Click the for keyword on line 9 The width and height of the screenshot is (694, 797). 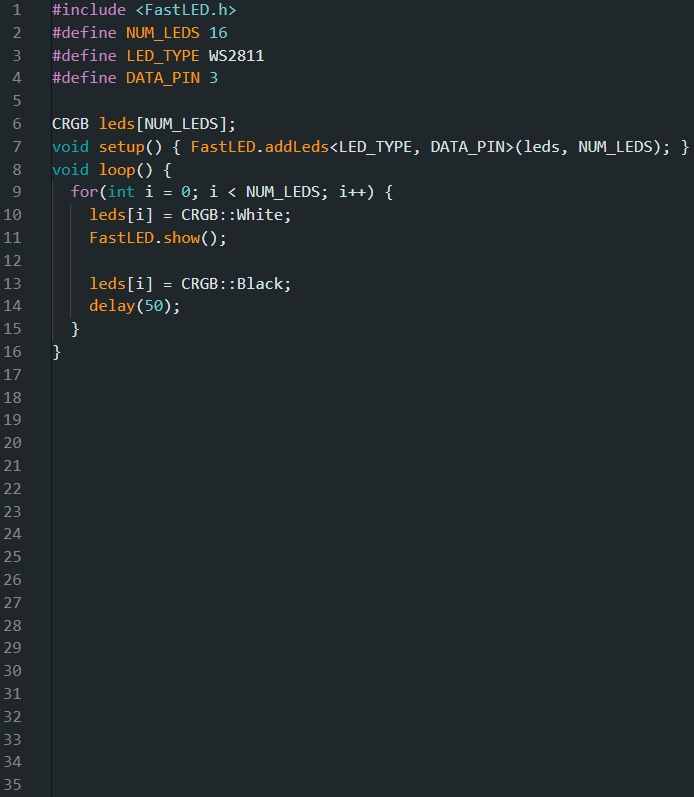click(84, 192)
